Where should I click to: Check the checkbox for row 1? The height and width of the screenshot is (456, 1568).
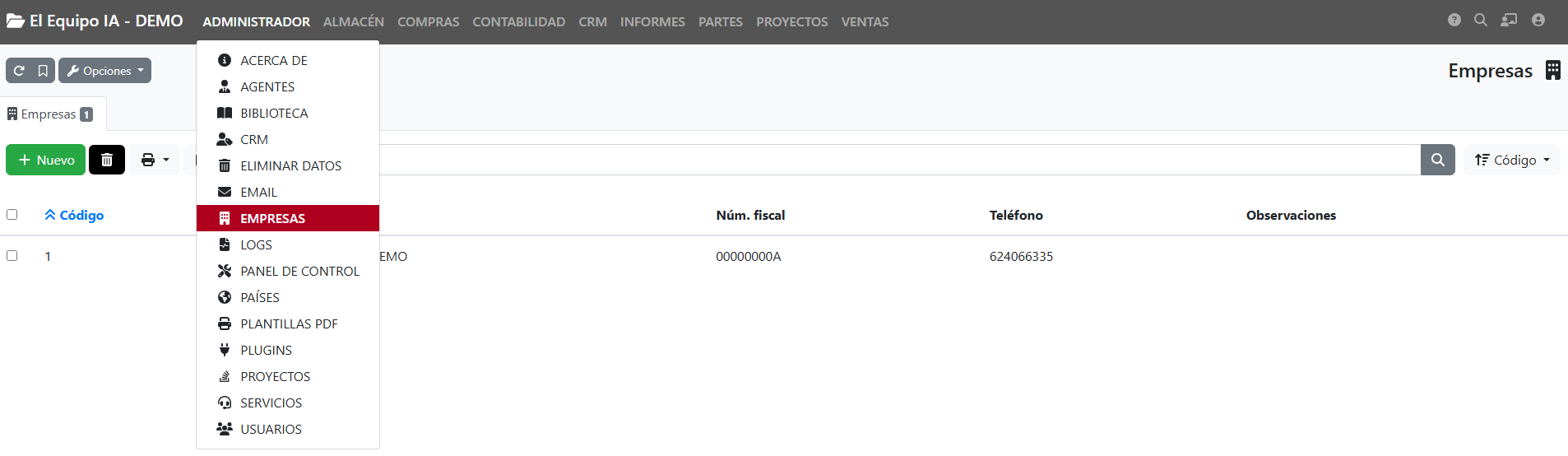click(x=12, y=256)
